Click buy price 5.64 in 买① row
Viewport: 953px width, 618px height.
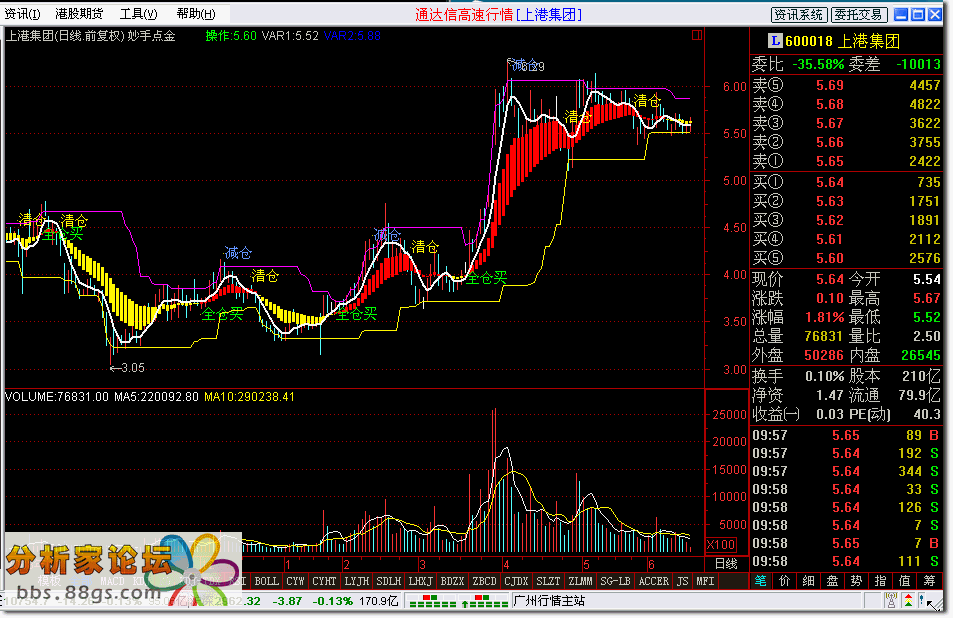click(x=830, y=182)
